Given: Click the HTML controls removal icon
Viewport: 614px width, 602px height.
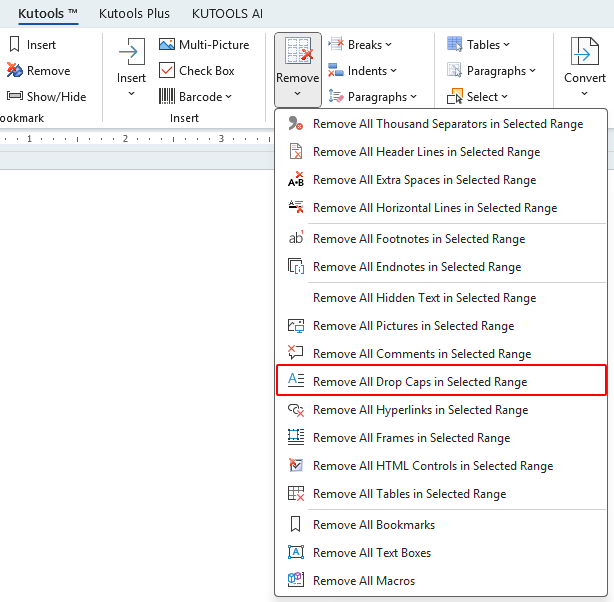Looking at the screenshot, I should tap(296, 465).
